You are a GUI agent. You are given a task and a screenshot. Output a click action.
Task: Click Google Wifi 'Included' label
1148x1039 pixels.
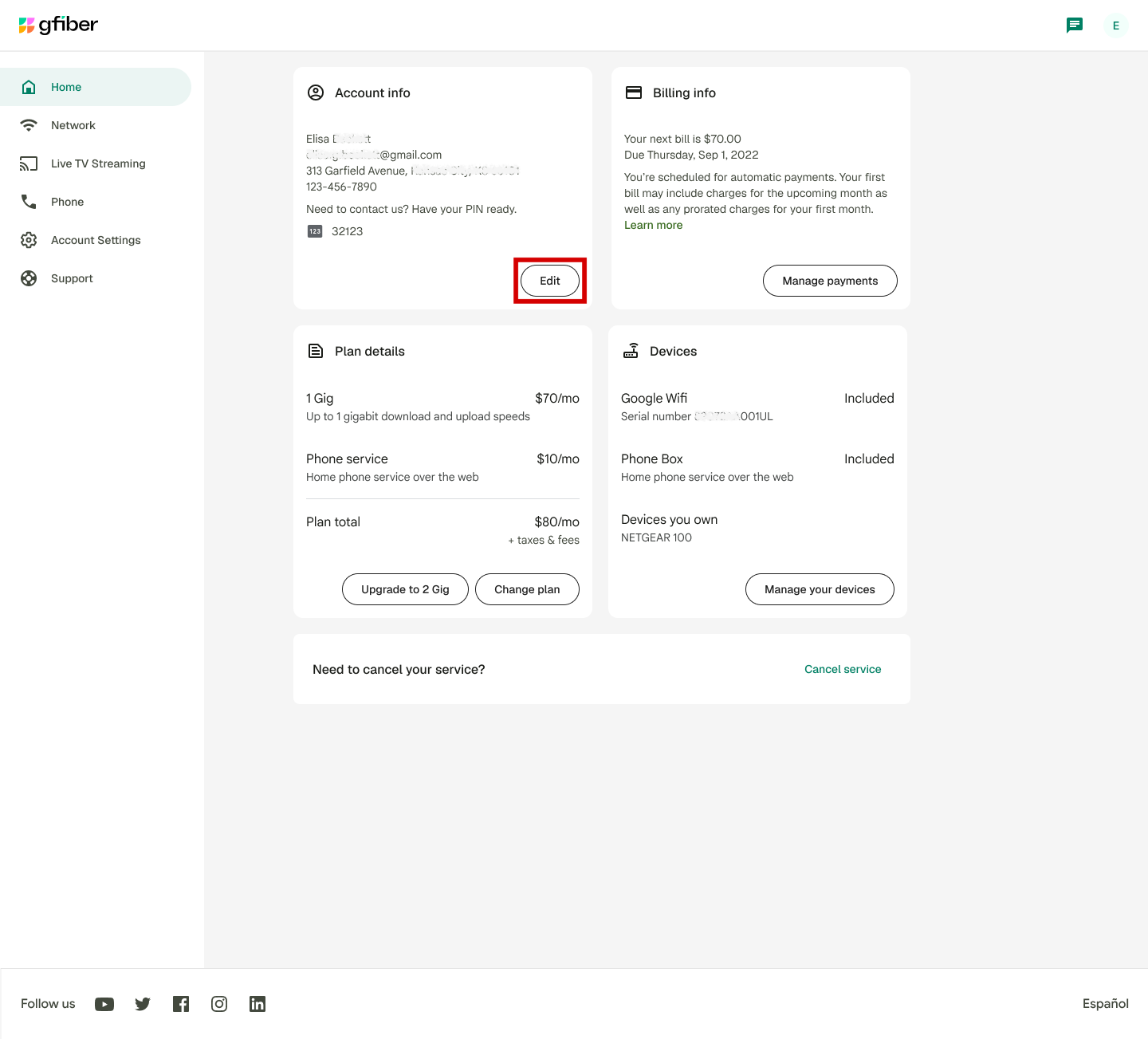point(869,398)
